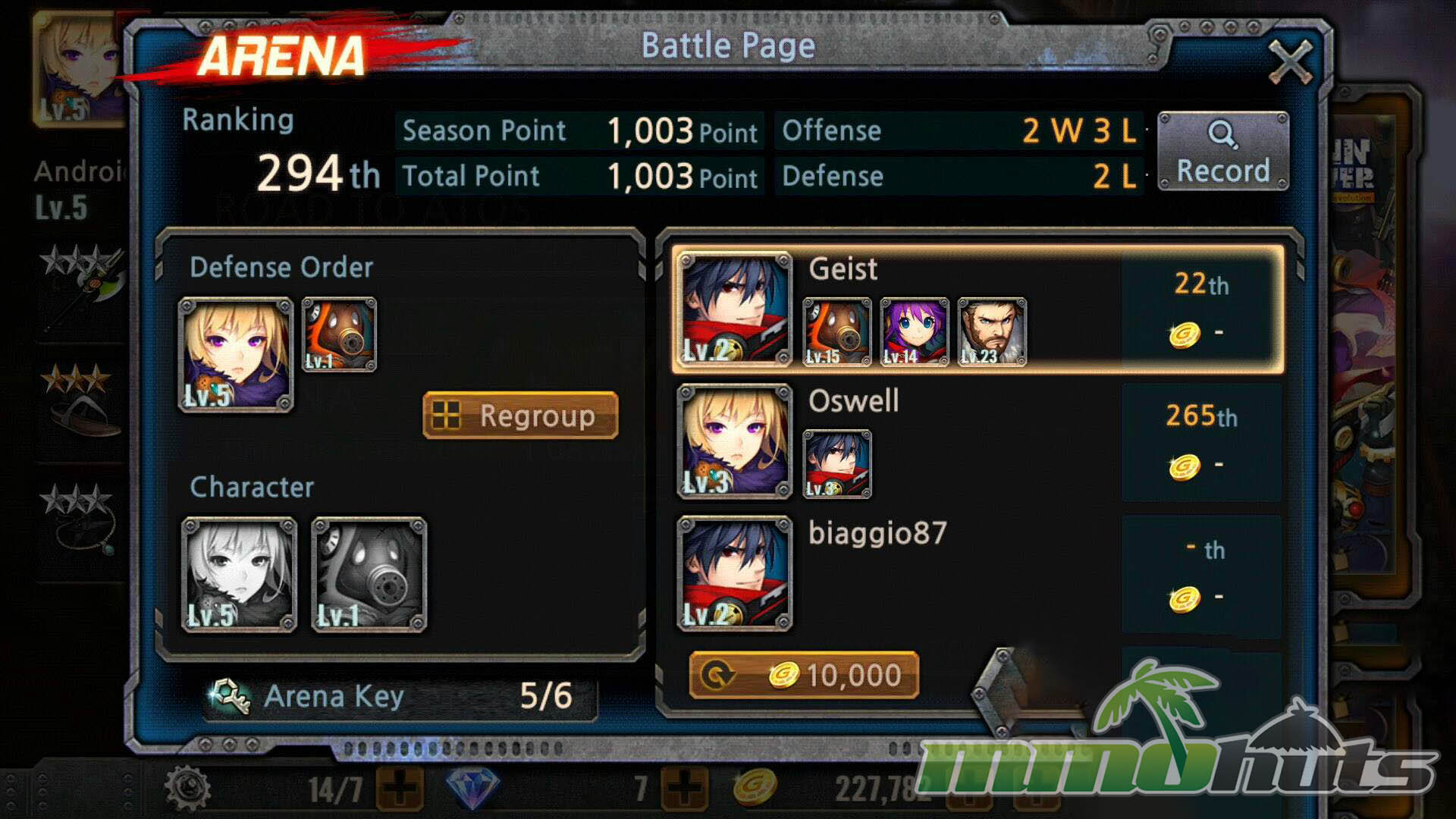Click the blue diamond gem icon
Screen dimensions: 1456x819
[x=472, y=788]
